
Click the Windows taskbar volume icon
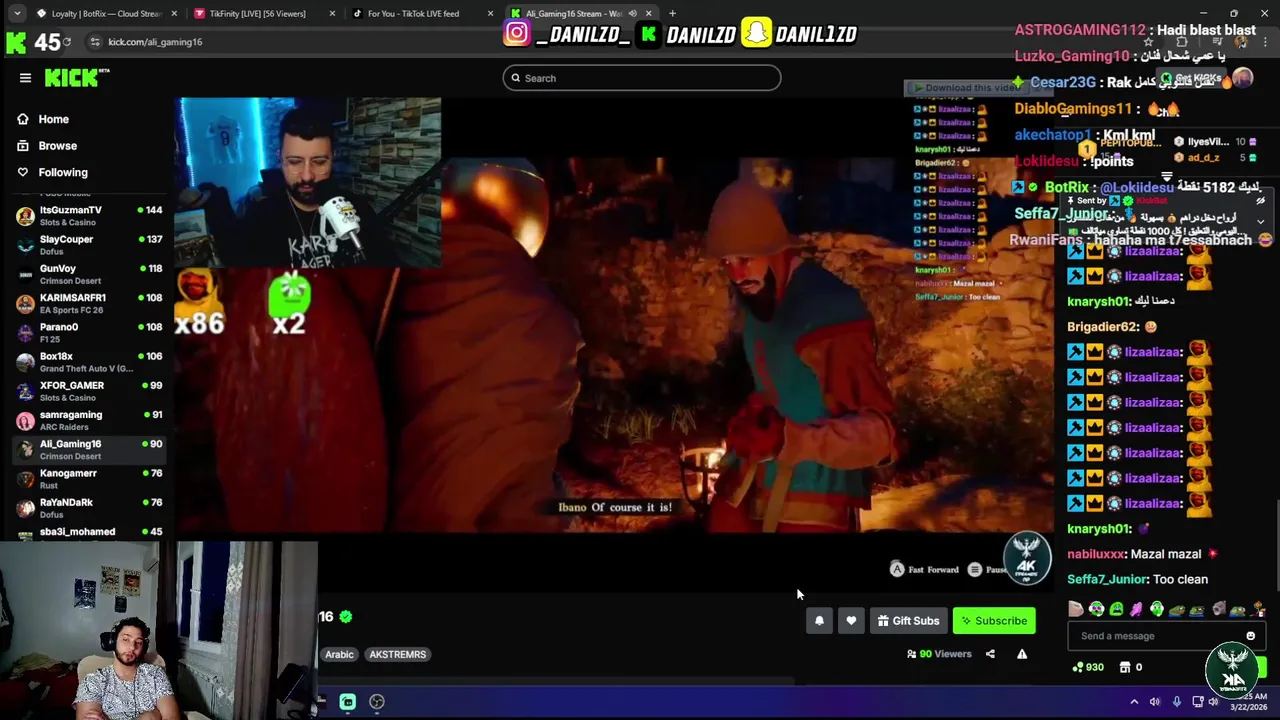coord(1155,702)
